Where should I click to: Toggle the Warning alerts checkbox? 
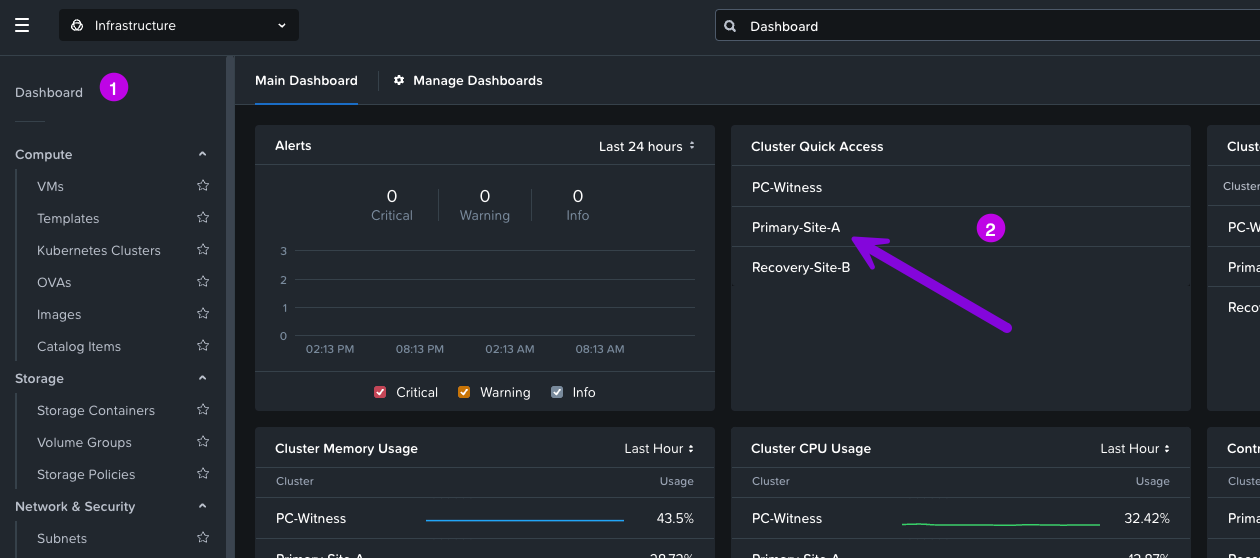point(464,392)
